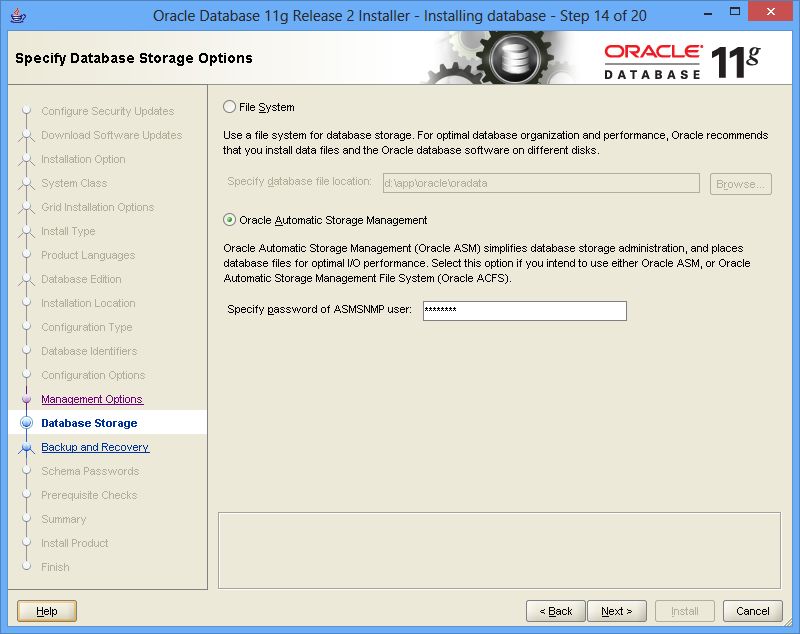This screenshot has height=634, width=800.
Task: Click the Configuration Type step
Action: tap(87, 326)
